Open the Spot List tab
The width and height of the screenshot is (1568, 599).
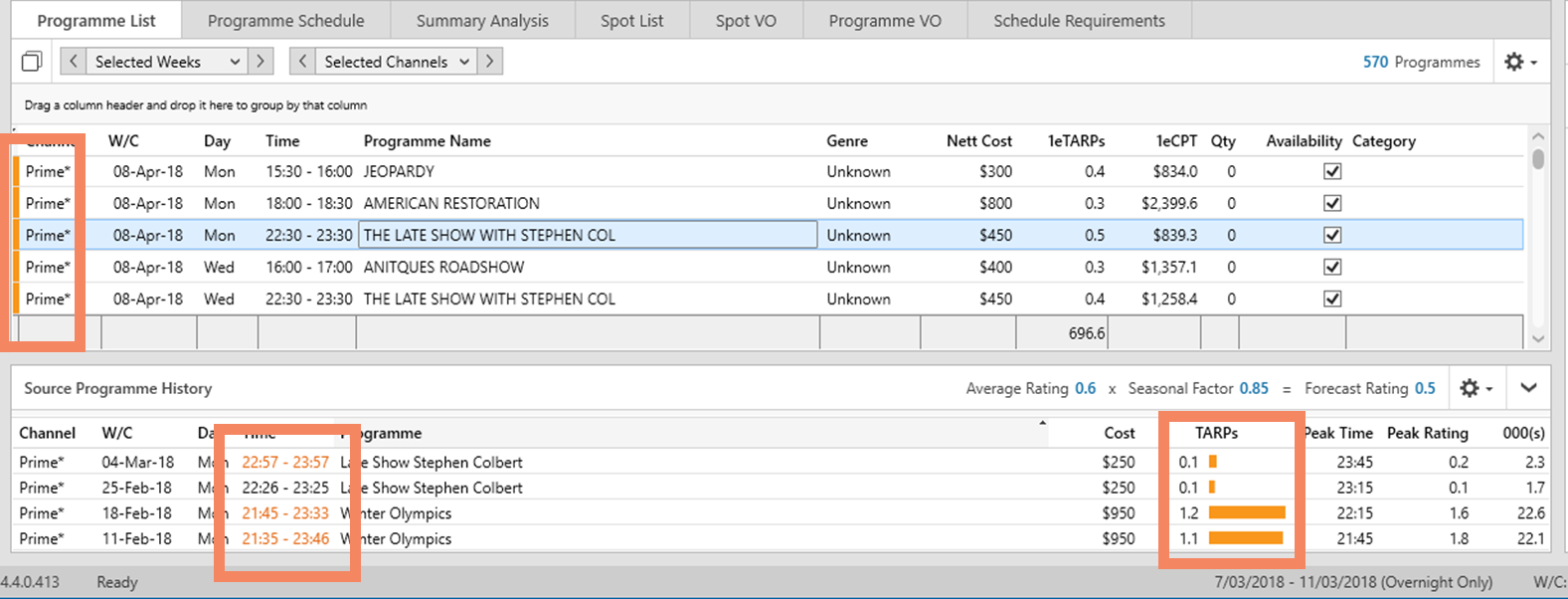pos(632,21)
